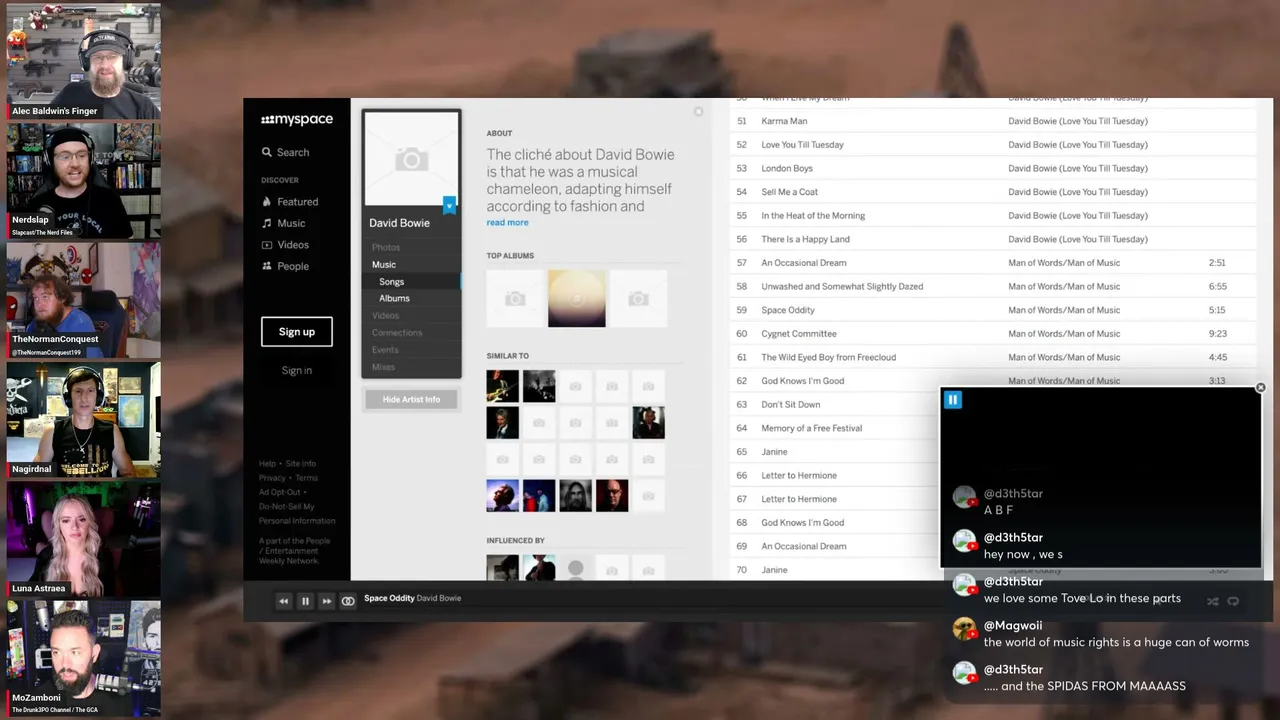The image size is (1280, 720).
Task: Click the read more link in About
Action: (x=507, y=223)
